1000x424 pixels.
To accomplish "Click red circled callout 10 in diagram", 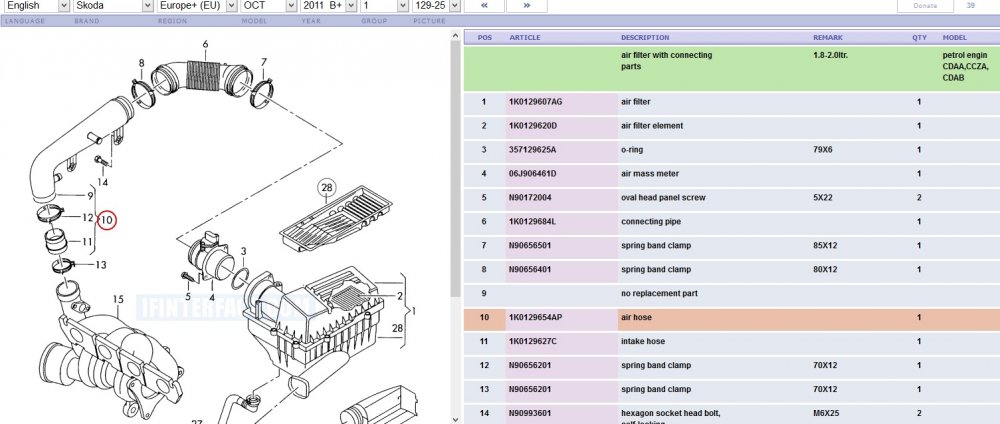I will pos(107,221).
